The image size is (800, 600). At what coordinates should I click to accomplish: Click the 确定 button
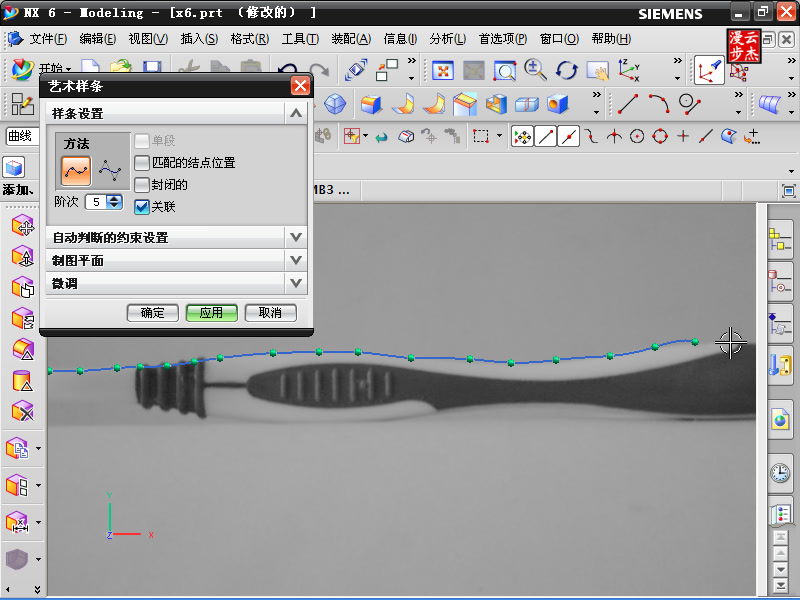(153, 313)
